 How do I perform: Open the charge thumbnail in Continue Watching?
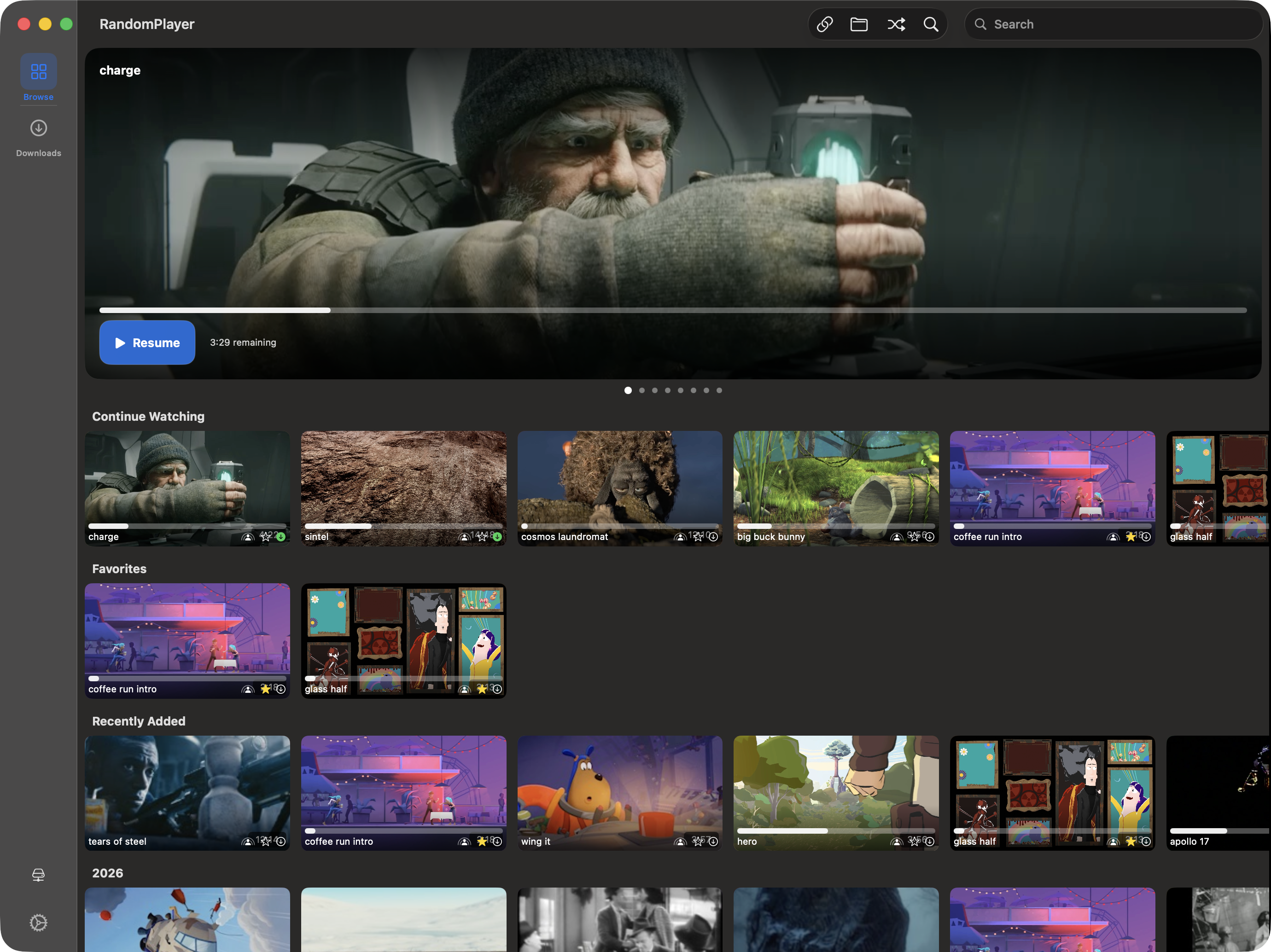[187, 488]
